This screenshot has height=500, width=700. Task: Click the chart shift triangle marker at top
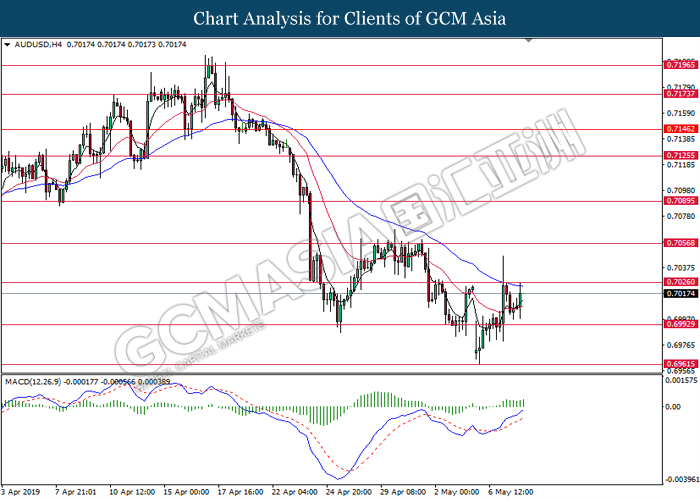(x=529, y=41)
